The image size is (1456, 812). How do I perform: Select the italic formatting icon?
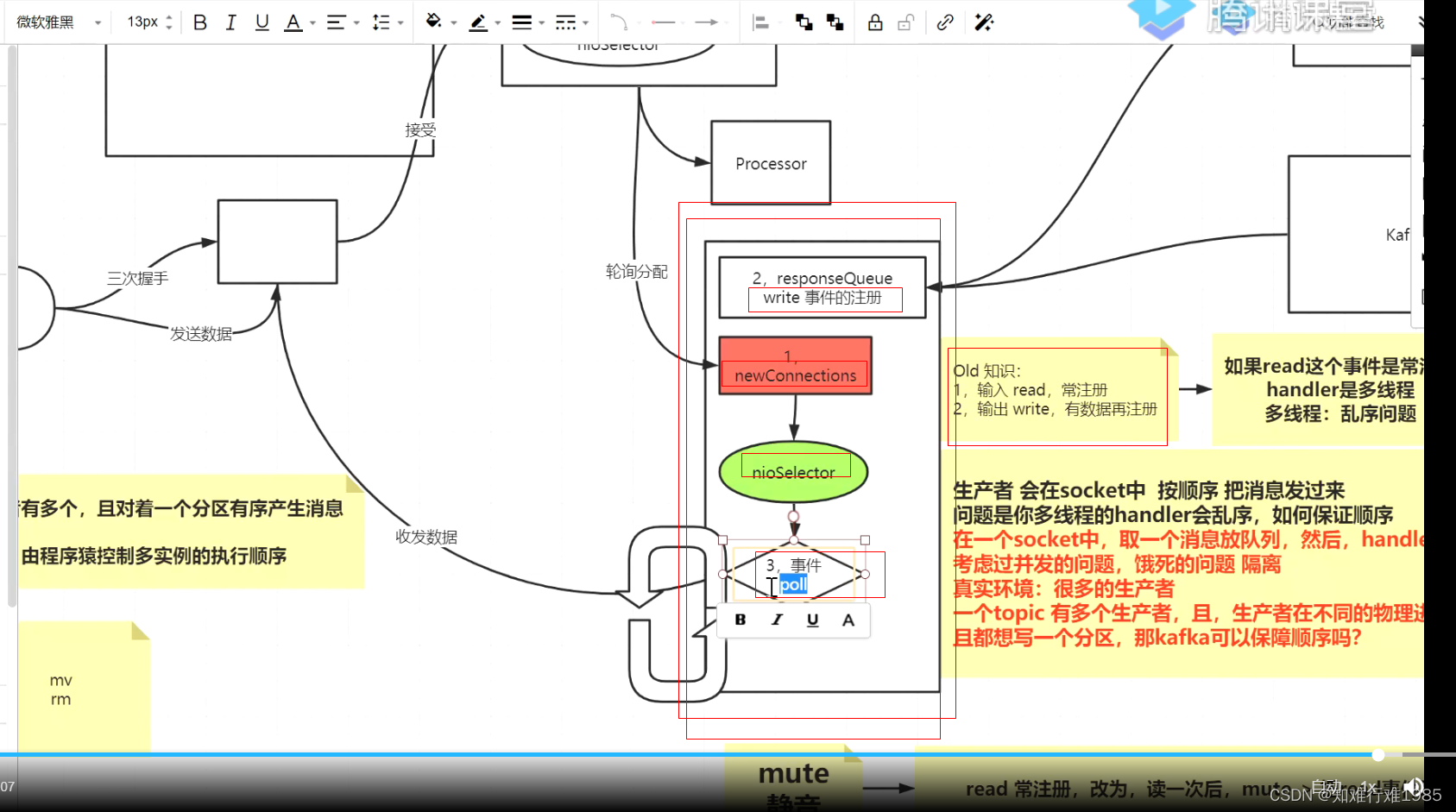230,22
